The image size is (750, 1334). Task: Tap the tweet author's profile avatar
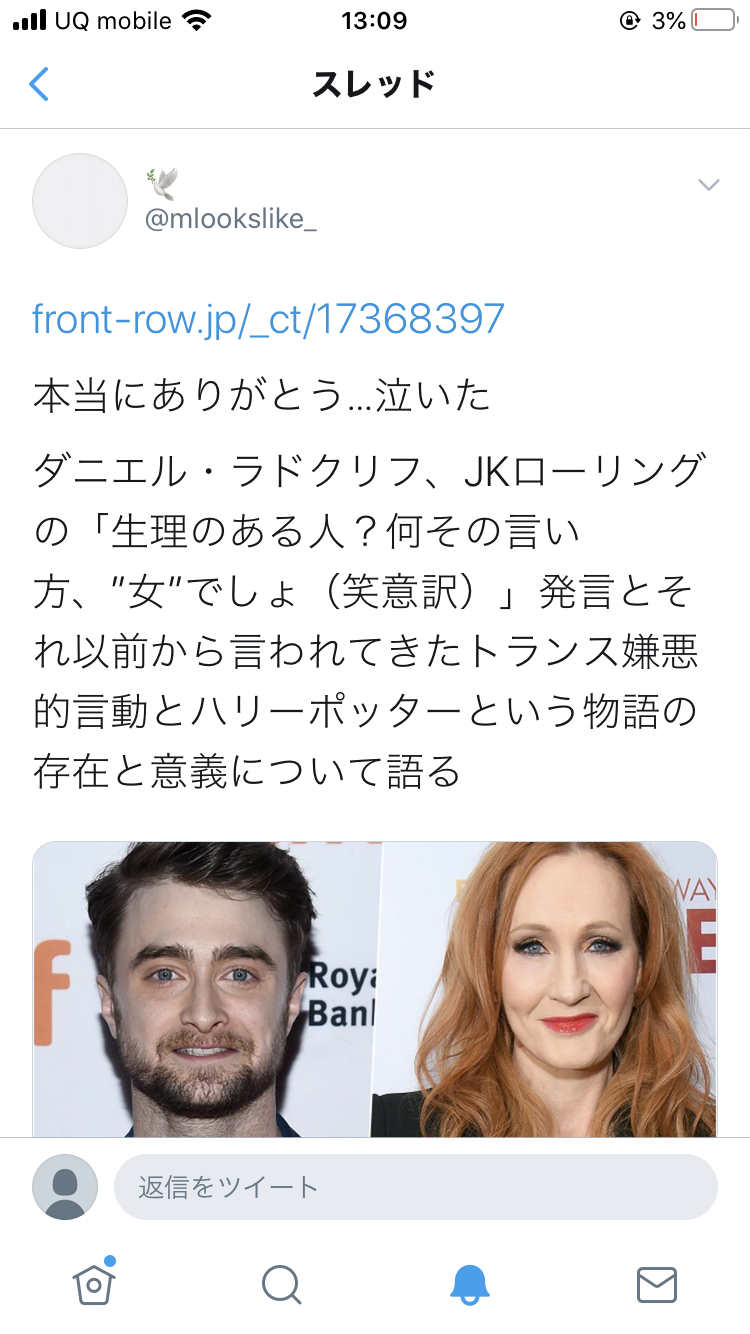click(80, 201)
